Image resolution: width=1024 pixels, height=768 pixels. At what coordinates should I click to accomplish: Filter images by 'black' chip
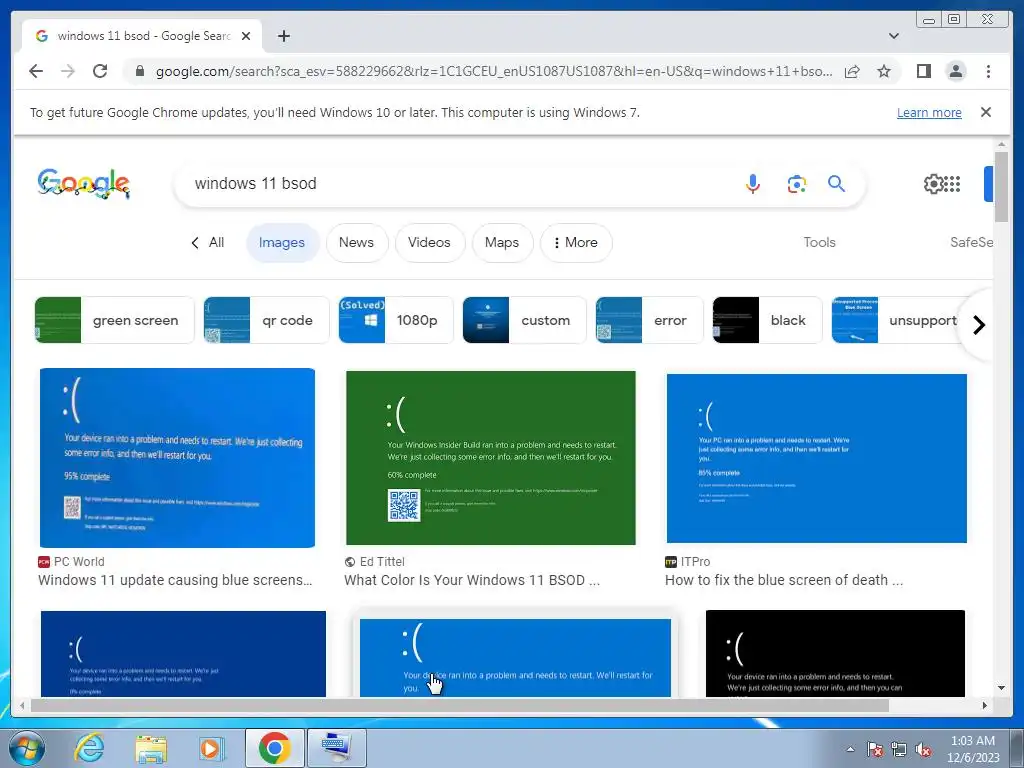pos(767,320)
